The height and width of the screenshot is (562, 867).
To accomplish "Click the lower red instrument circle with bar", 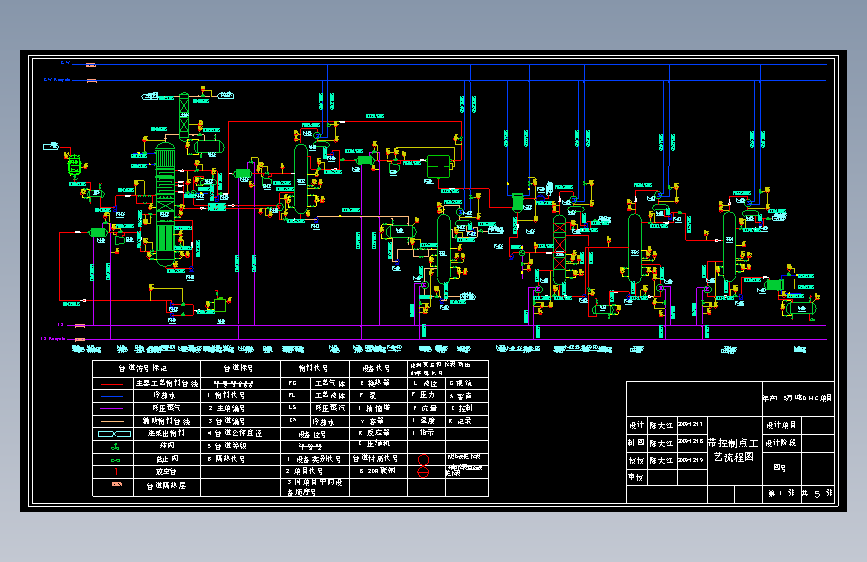I will point(423,472).
